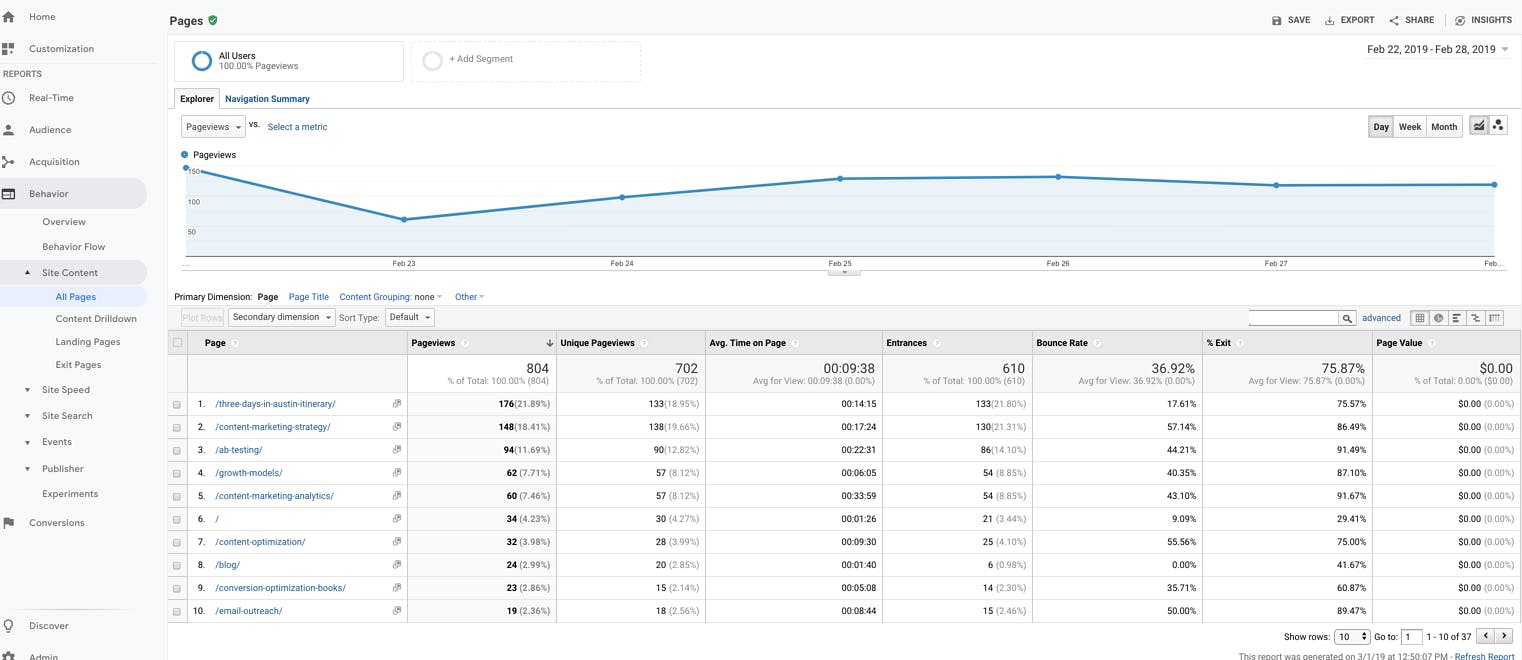Viewport: 1522px width, 660px height.
Task: Check the box for /three-days-in-austin-itinerary/ row
Action: coord(177,405)
